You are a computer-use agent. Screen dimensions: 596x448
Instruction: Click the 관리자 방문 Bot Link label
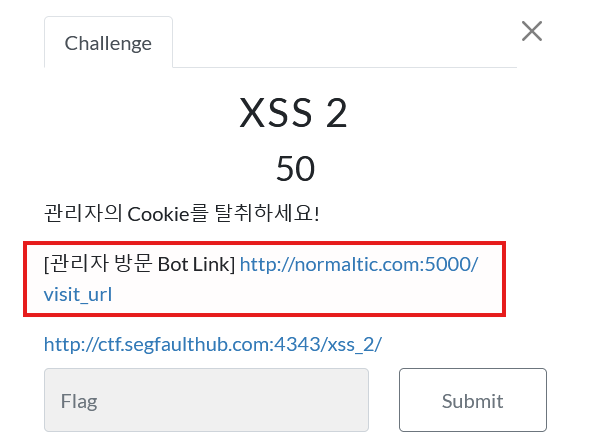click(139, 264)
